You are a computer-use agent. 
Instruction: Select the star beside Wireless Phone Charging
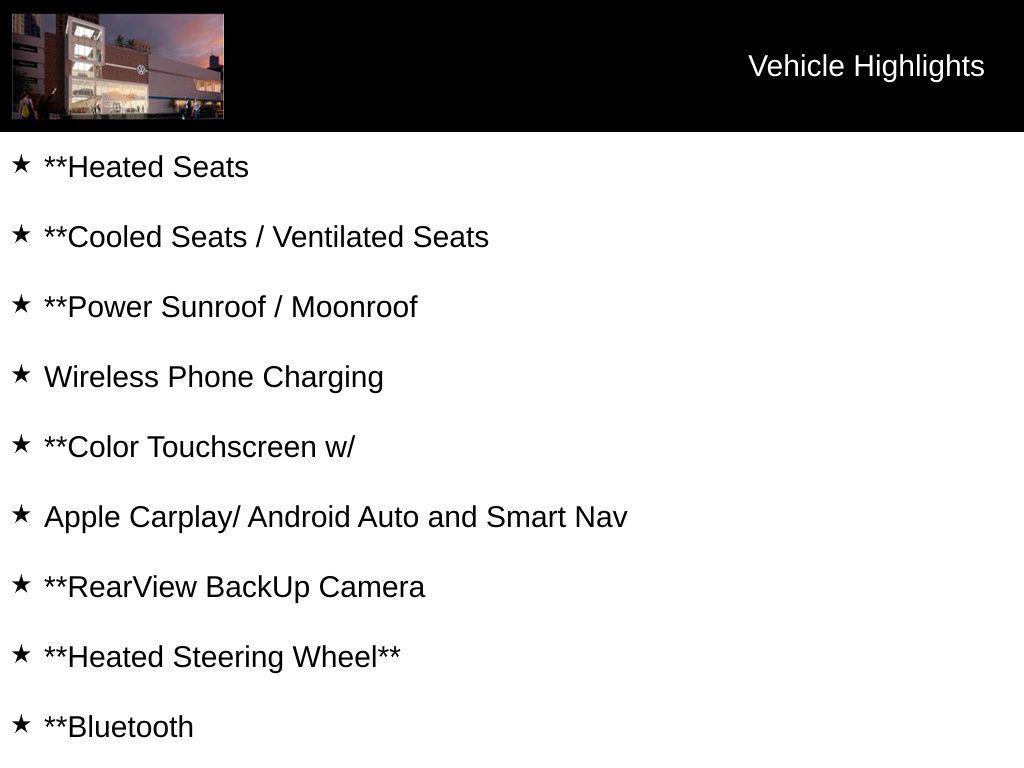21,374
